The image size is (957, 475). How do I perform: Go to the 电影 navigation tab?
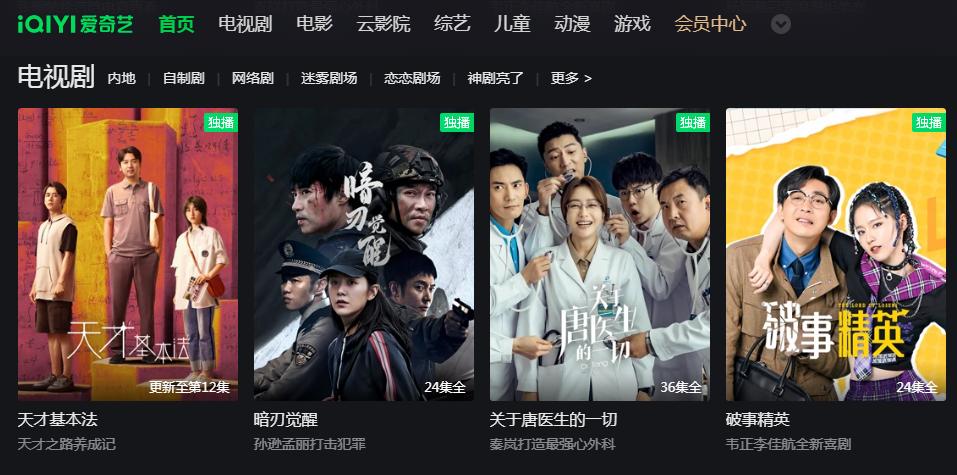click(314, 24)
